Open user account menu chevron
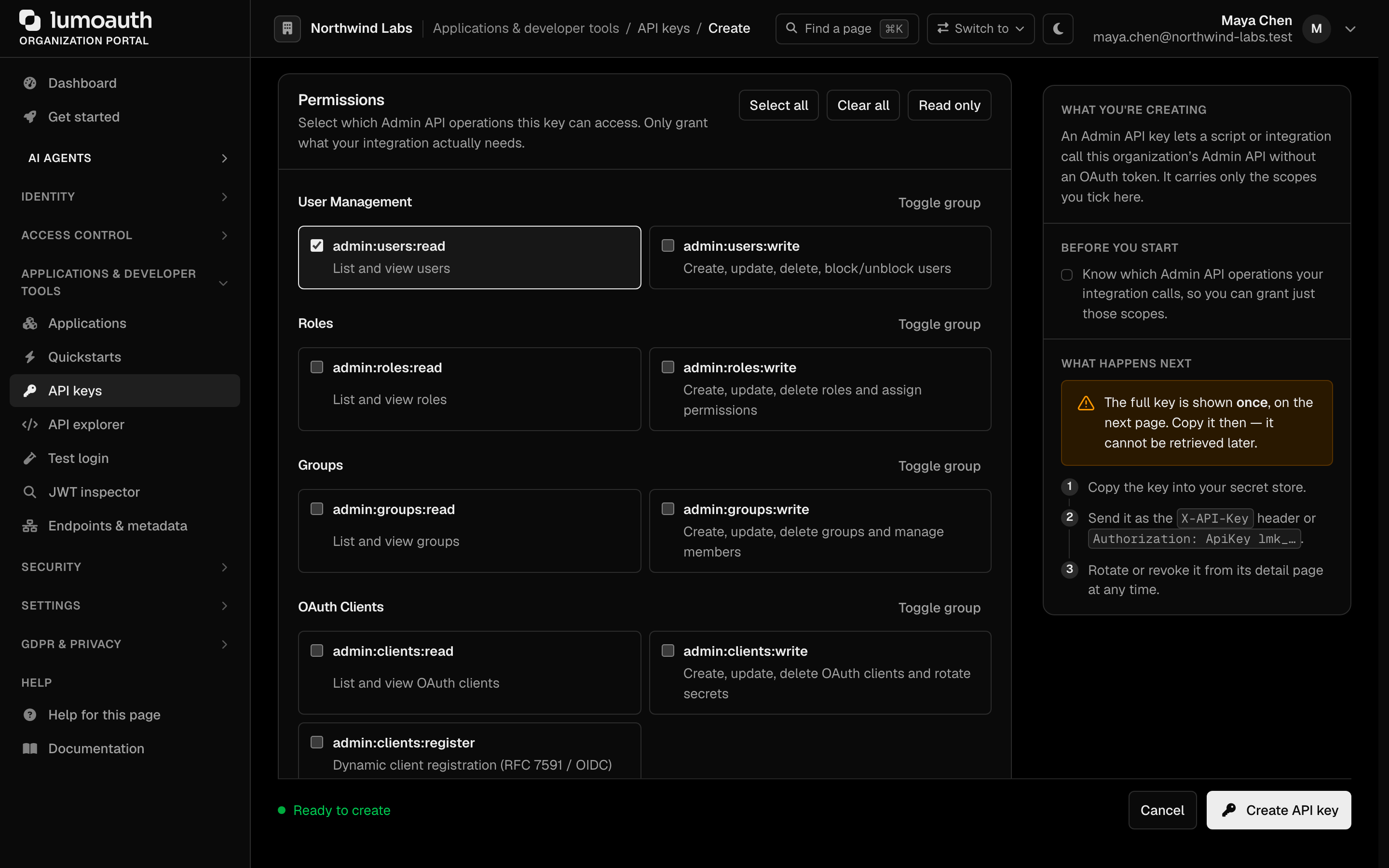This screenshot has width=1389, height=868. [x=1350, y=29]
